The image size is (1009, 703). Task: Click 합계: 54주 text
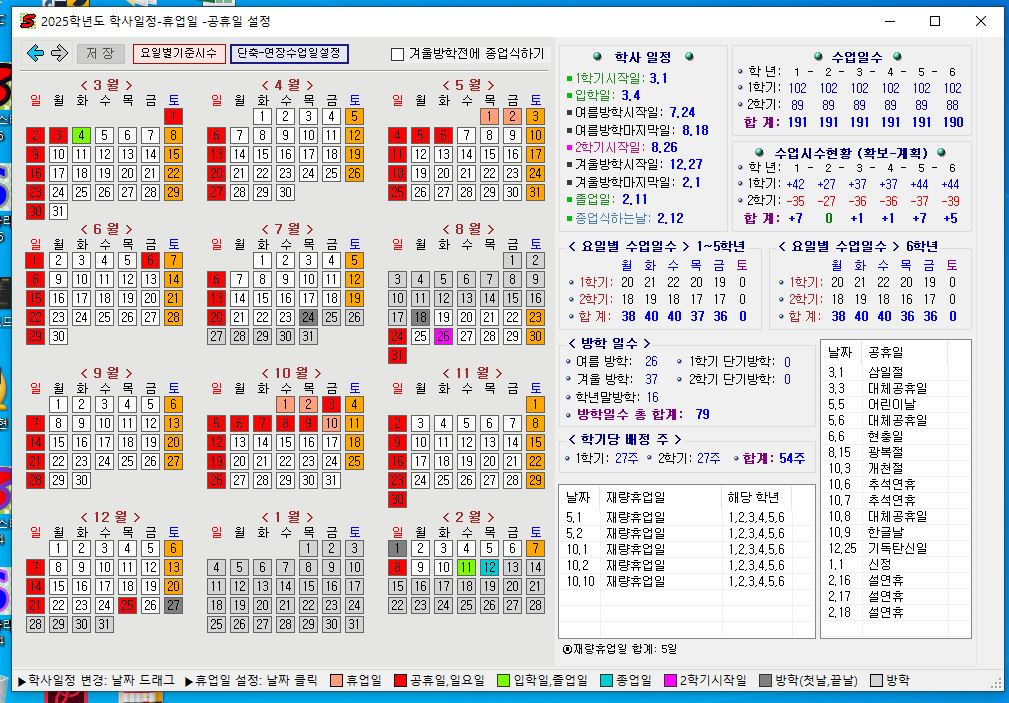773,458
